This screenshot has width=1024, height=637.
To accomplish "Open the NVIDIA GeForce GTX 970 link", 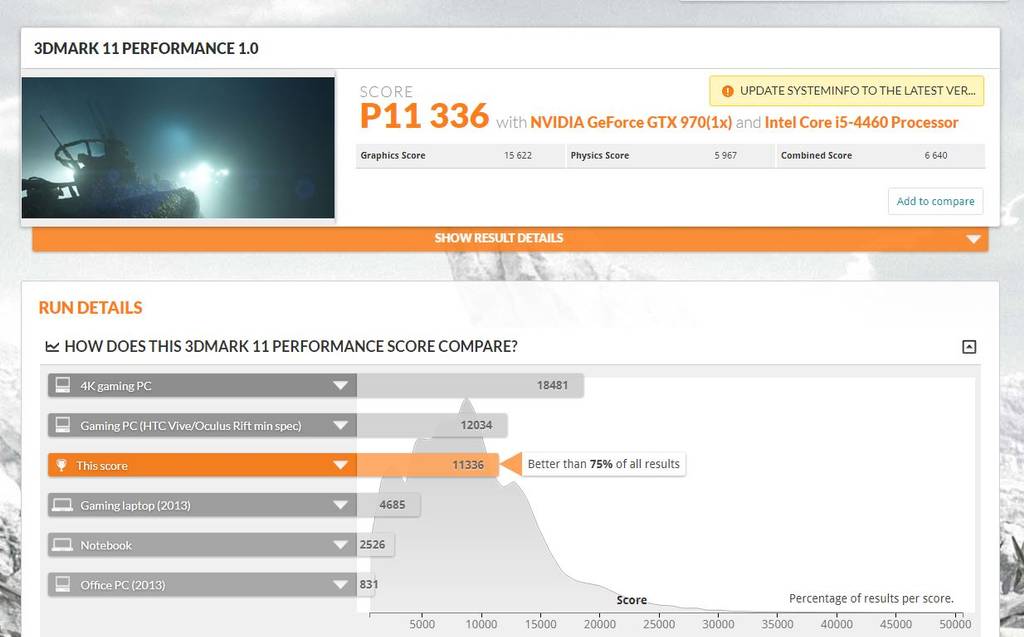I will (630, 122).
